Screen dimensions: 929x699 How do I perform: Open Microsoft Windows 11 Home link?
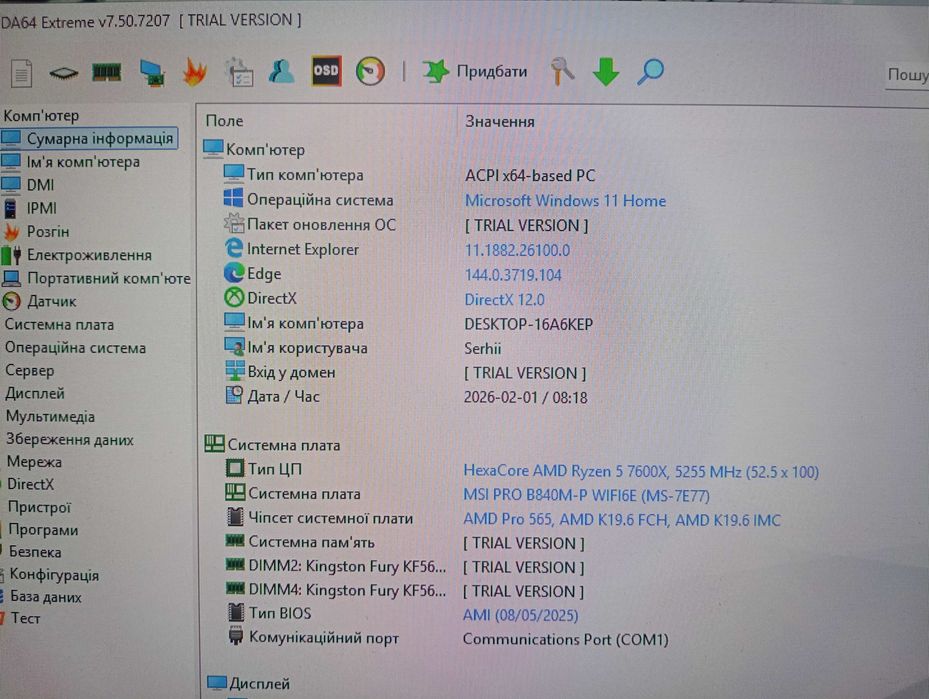tap(565, 201)
